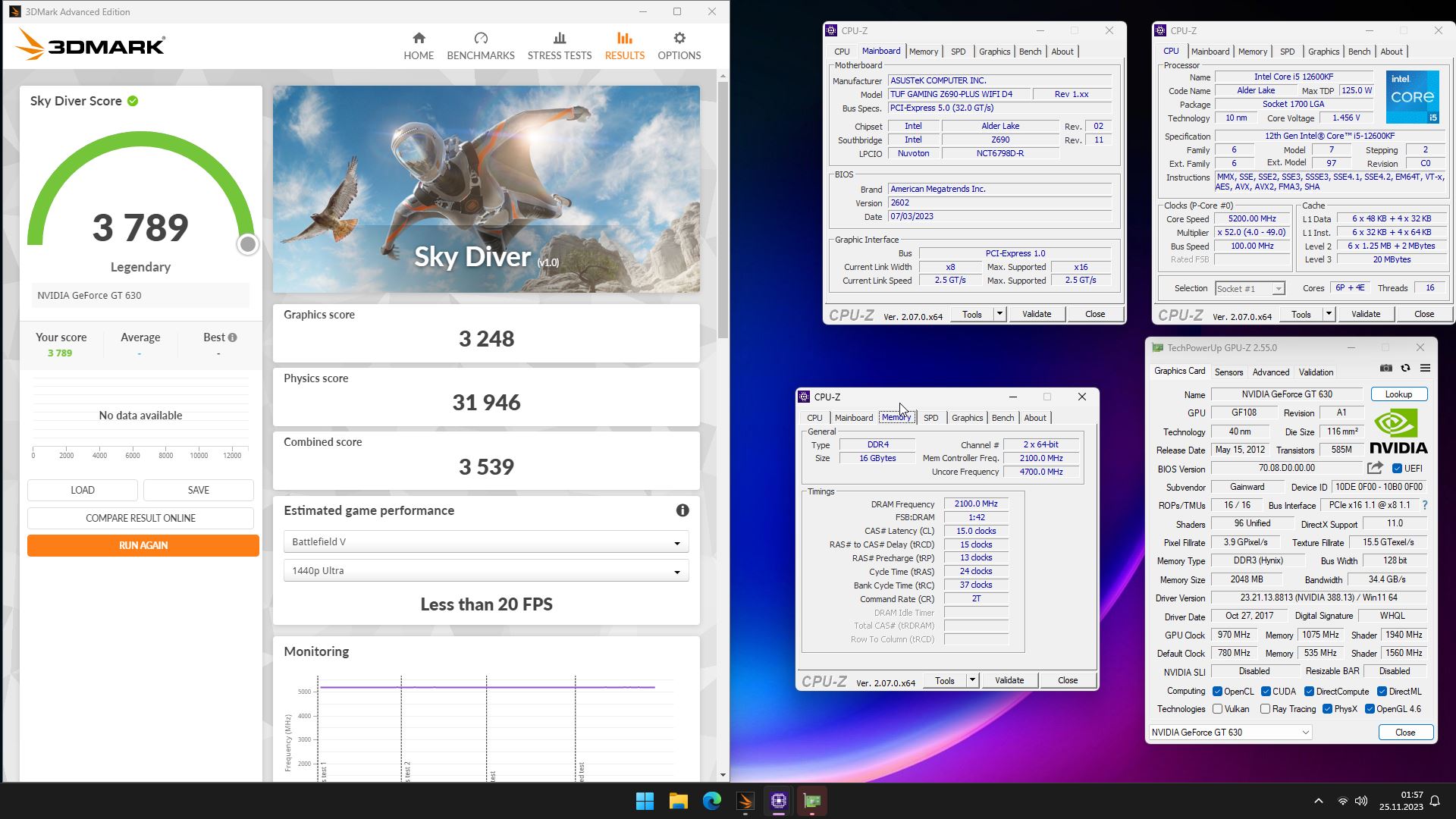Expand Tools arrow in the Mainboard CPU-Z window
The height and width of the screenshot is (819, 1456).
tap(999, 314)
